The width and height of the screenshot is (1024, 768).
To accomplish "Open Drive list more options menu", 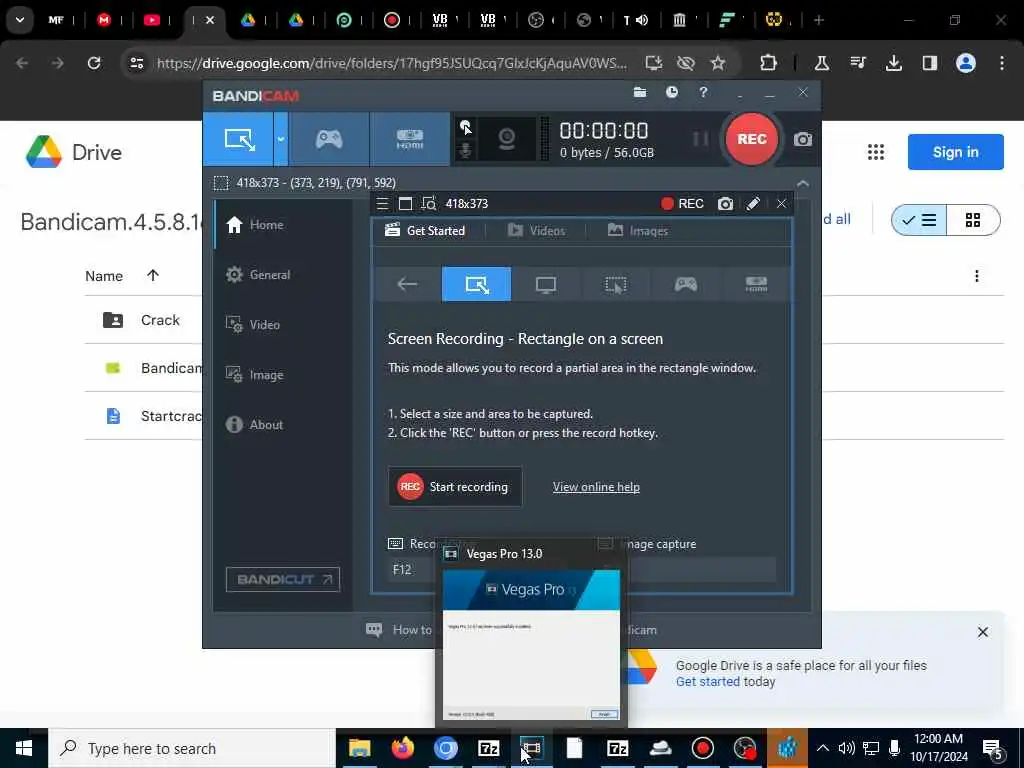I will pyautogui.click(x=976, y=276).
